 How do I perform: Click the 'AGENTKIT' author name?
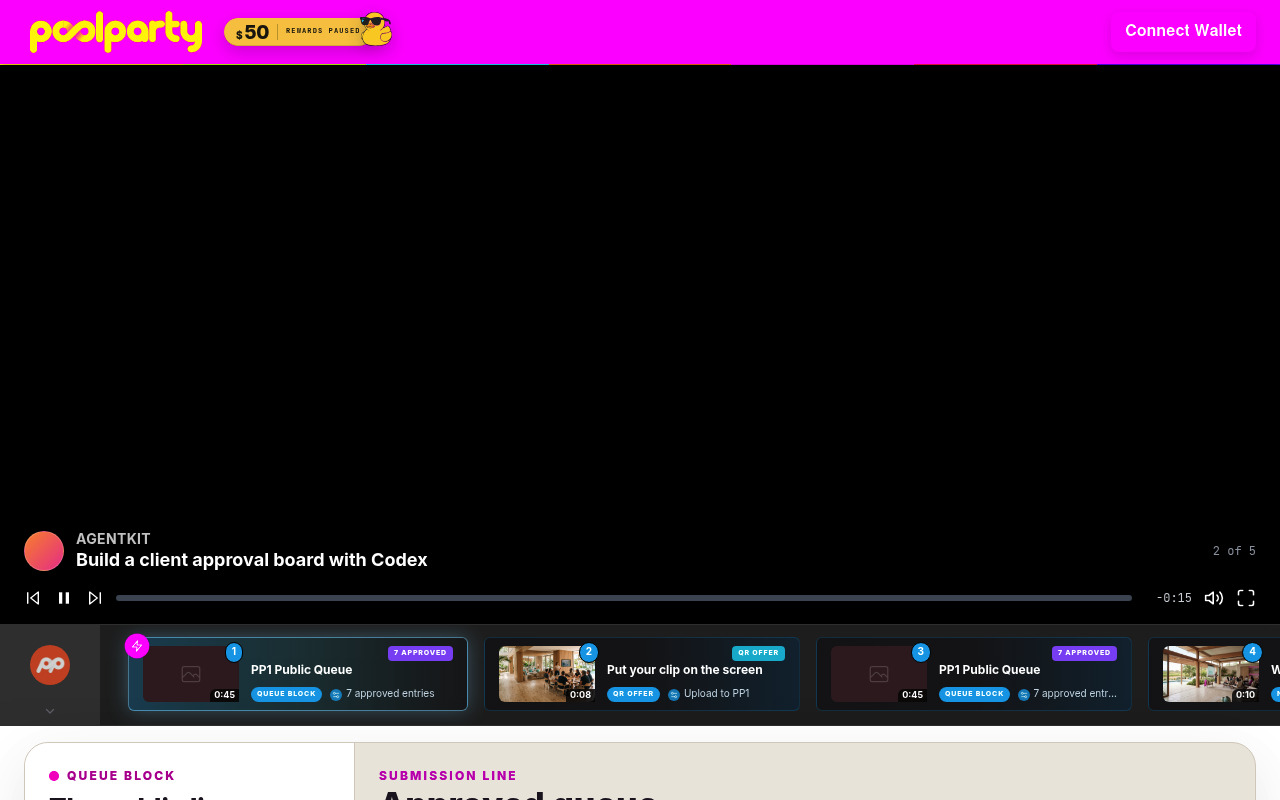coord(113,539)
